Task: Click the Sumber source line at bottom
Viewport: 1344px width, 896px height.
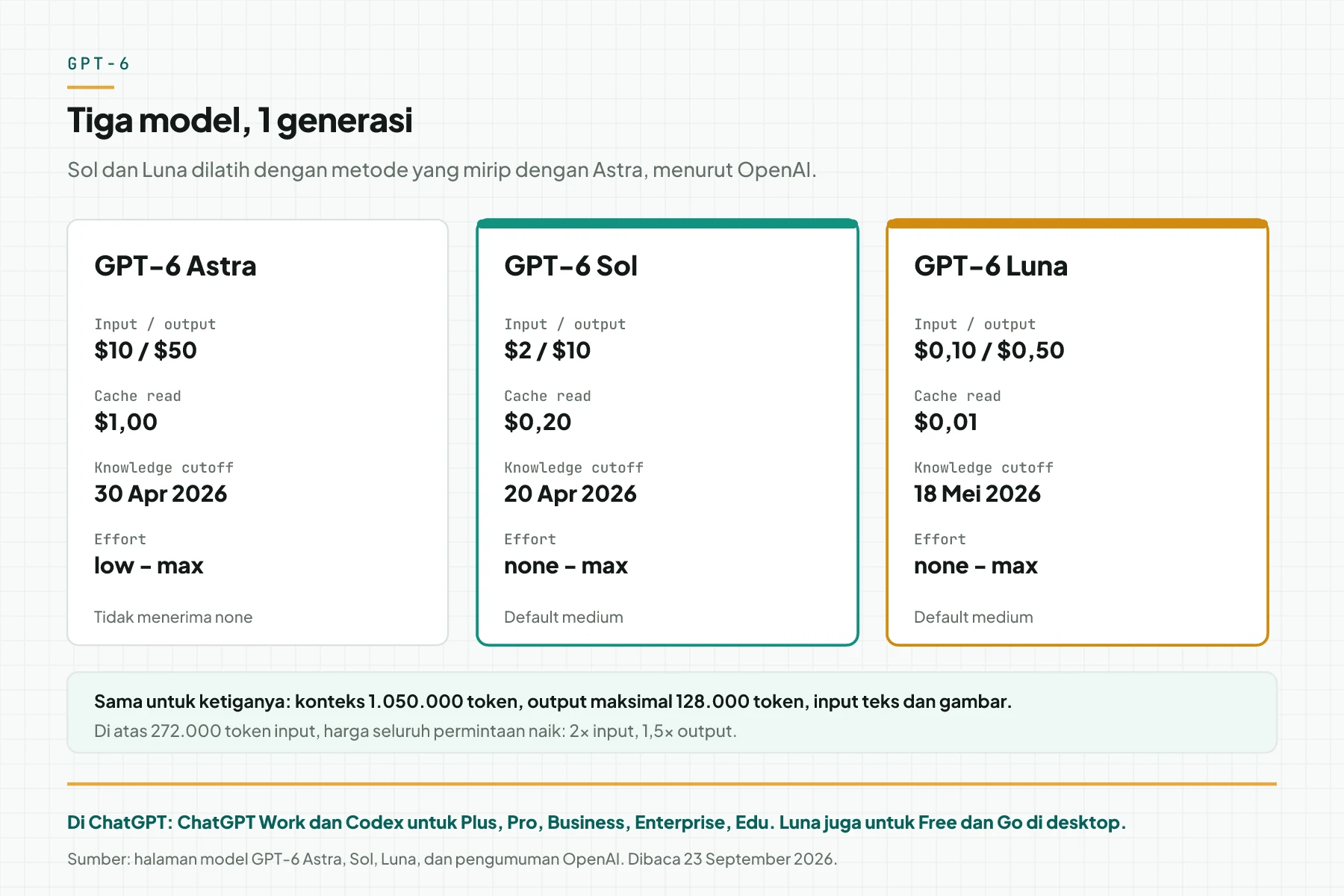Action: 452,859
